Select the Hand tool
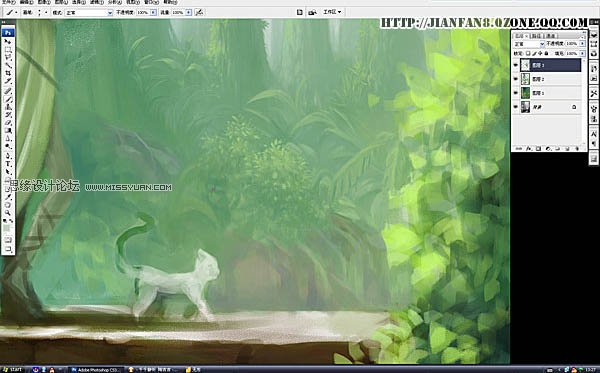This screenshot has width=600, height=373. point(8,205)
